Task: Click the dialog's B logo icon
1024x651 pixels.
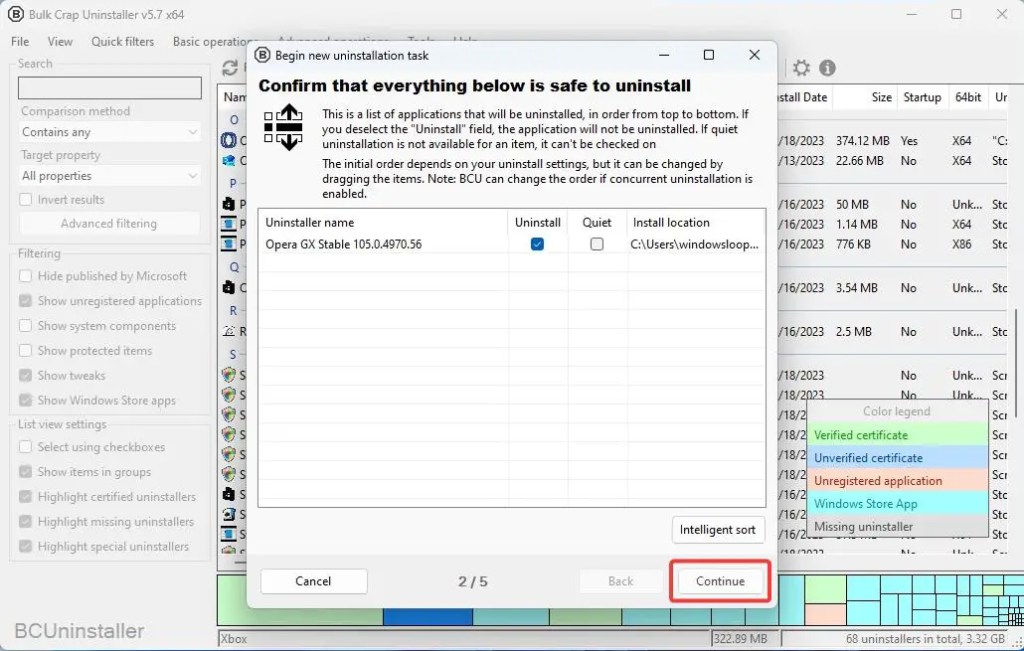Action: pyautogui.click(x=263, y=55)
